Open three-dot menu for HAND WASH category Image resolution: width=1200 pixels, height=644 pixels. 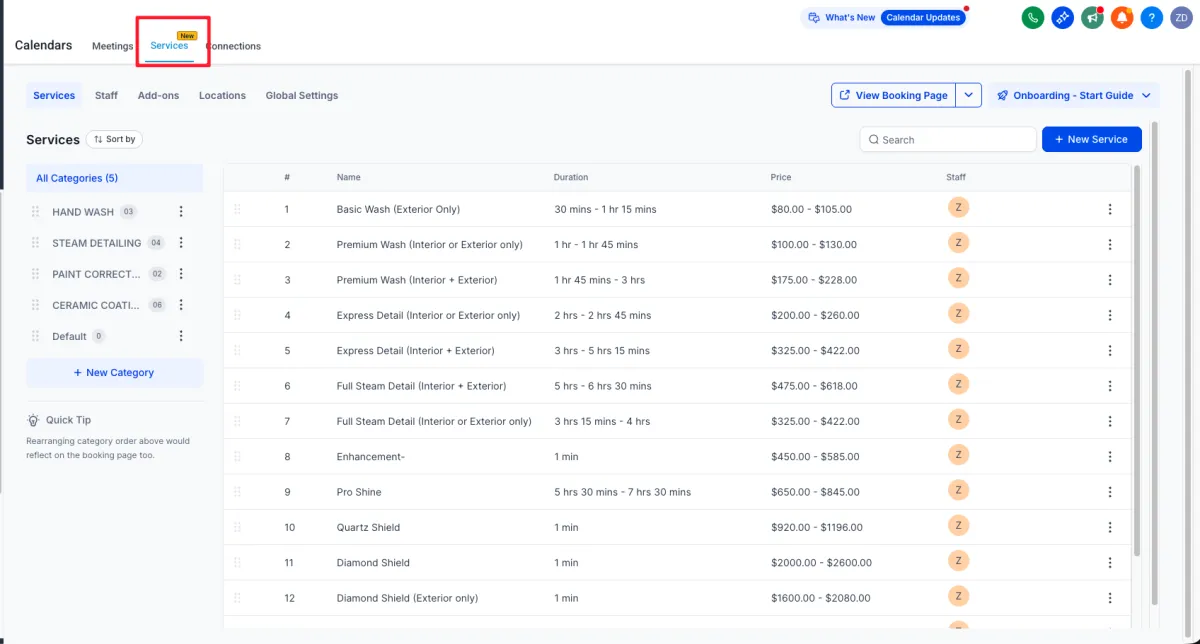click(181, 212)
